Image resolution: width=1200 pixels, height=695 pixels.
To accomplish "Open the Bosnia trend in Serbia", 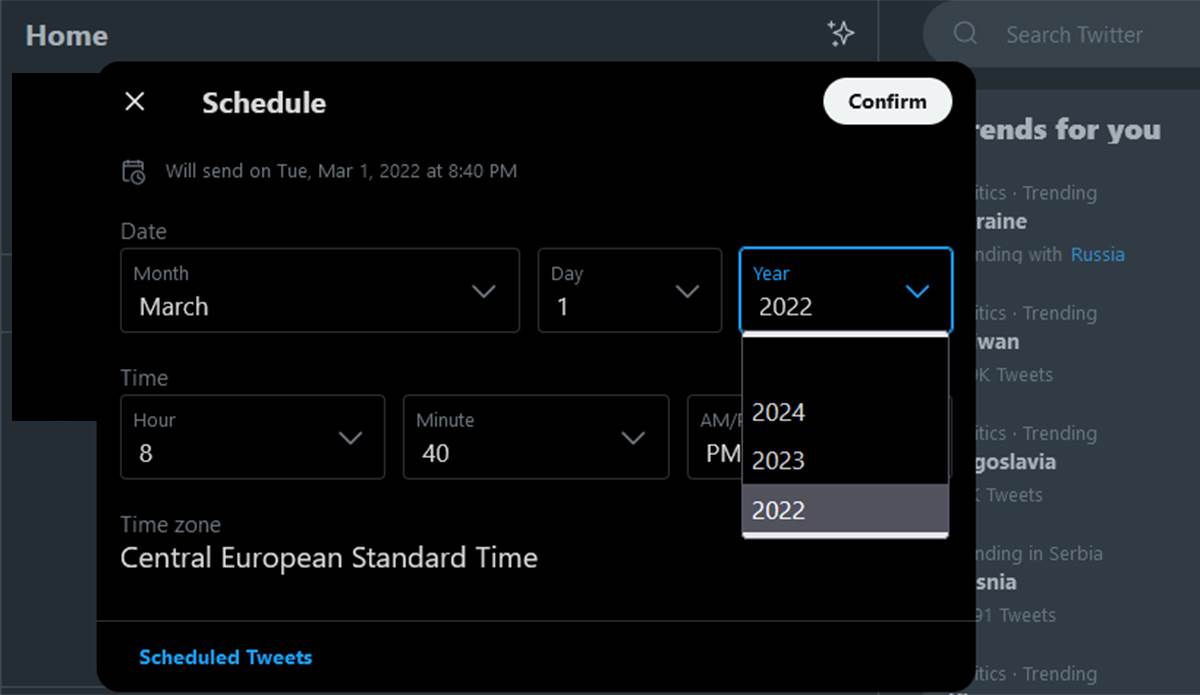I will (x=995, y=582).
